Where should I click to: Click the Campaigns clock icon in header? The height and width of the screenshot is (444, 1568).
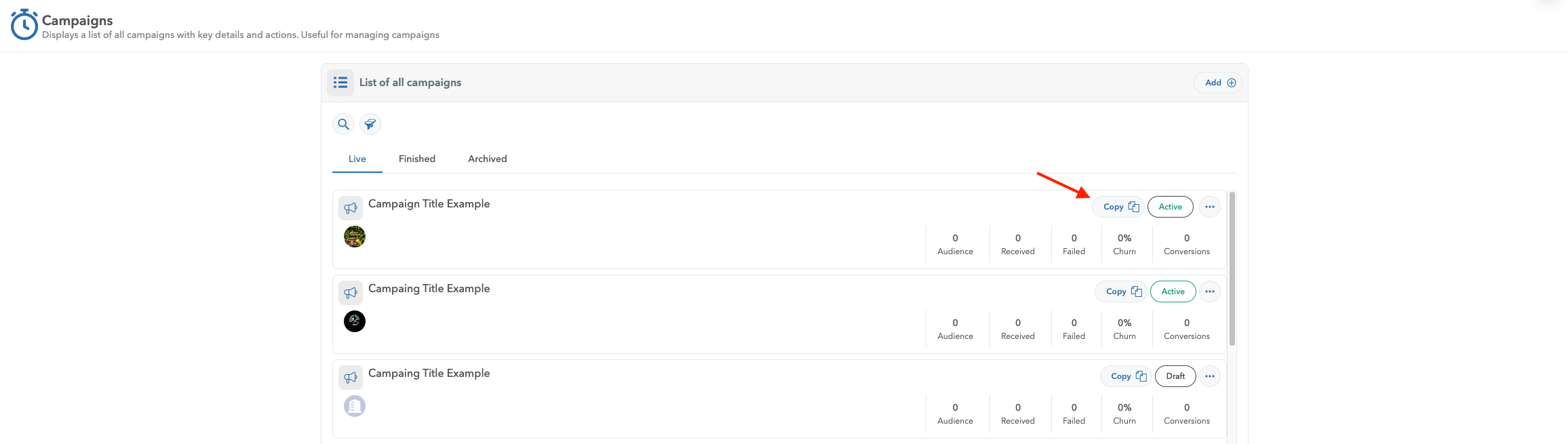[x=24, y=24]
